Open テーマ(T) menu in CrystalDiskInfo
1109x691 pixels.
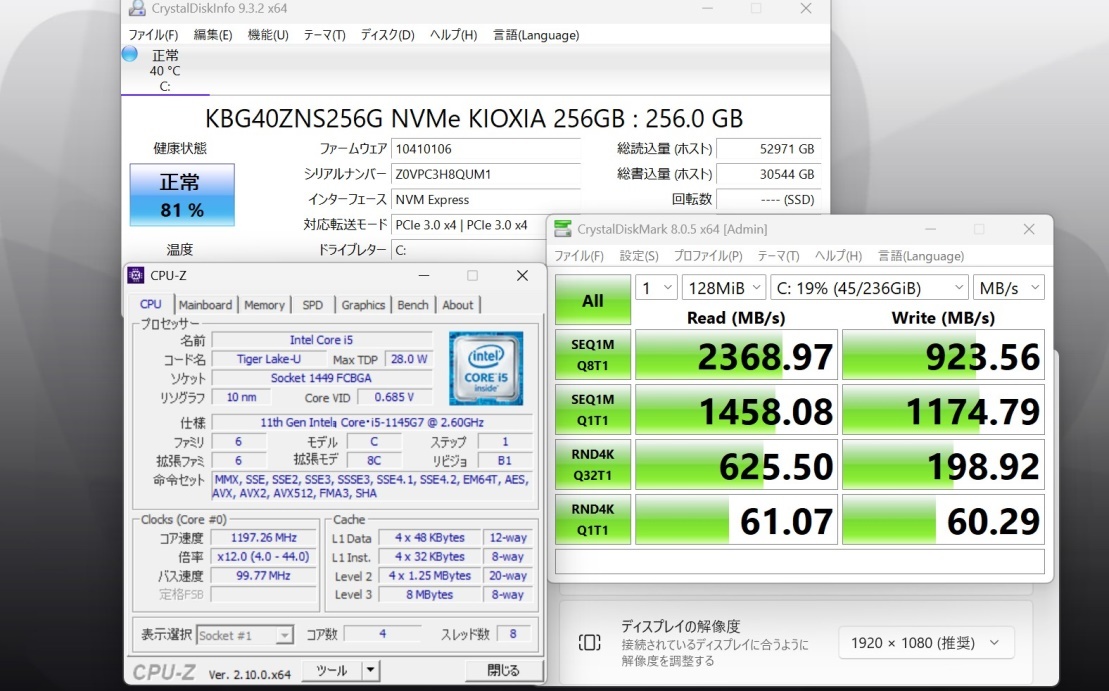[x=325, y=35]
